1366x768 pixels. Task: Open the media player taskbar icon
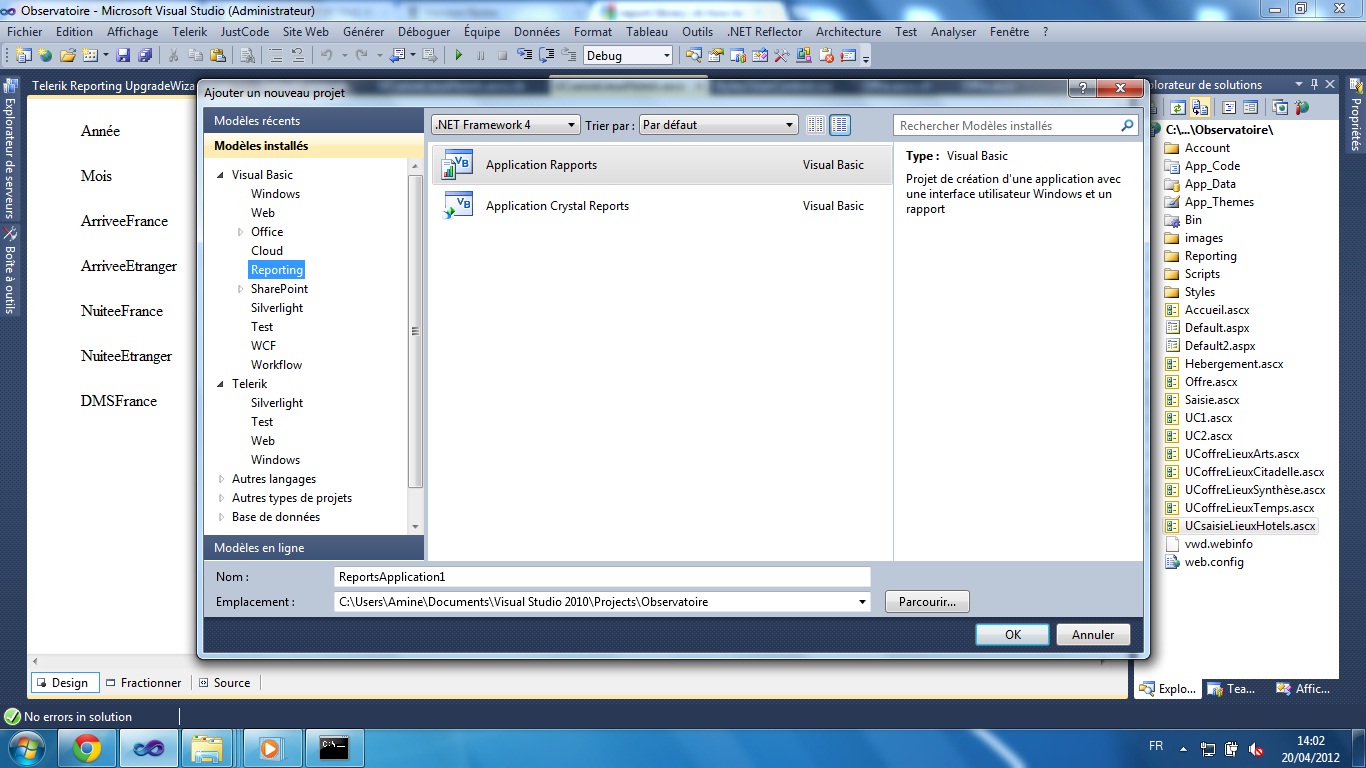270,747
